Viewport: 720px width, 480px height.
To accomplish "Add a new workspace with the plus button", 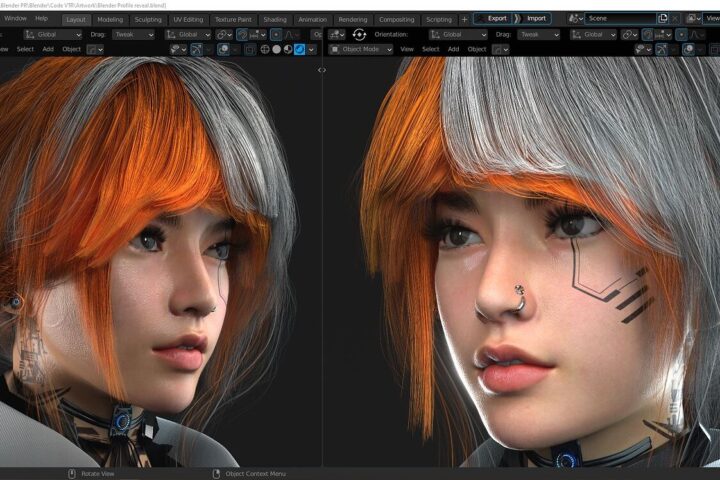I will [464, 19].
